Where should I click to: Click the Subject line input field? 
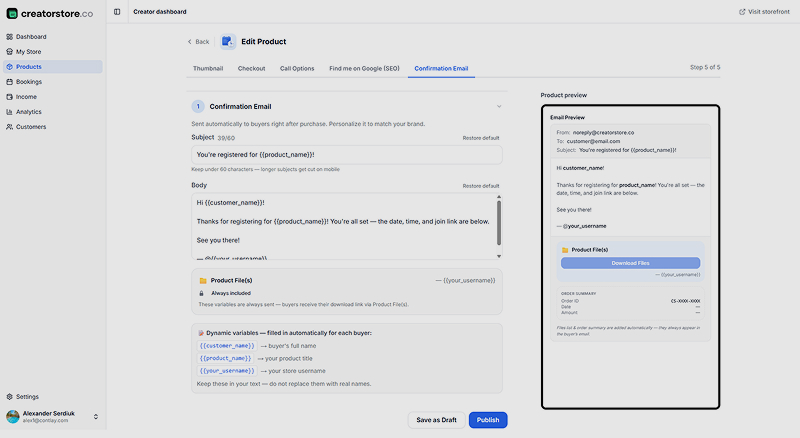pos(346,155)
